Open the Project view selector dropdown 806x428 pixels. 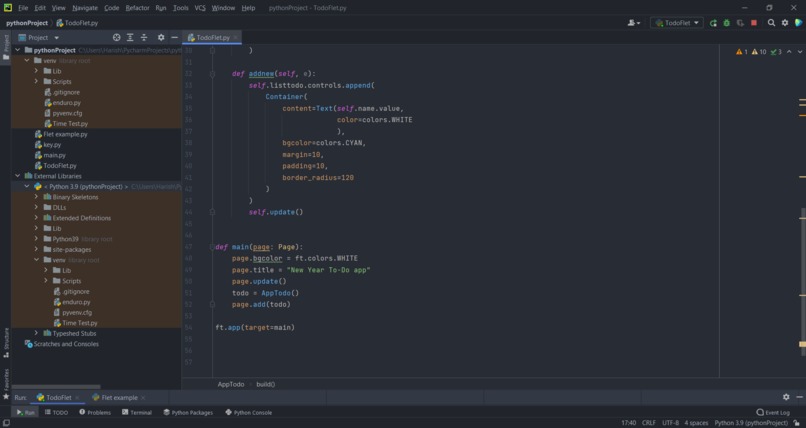[x=39, y=38]
